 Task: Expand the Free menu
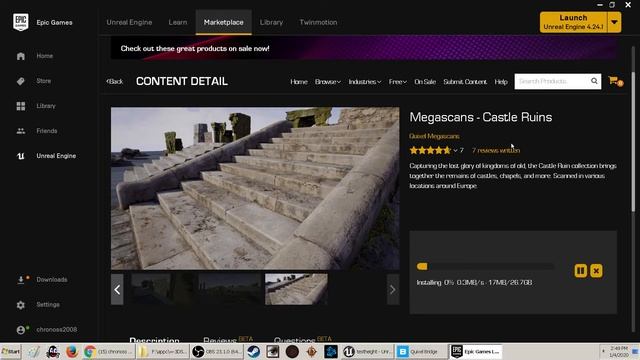397,82
